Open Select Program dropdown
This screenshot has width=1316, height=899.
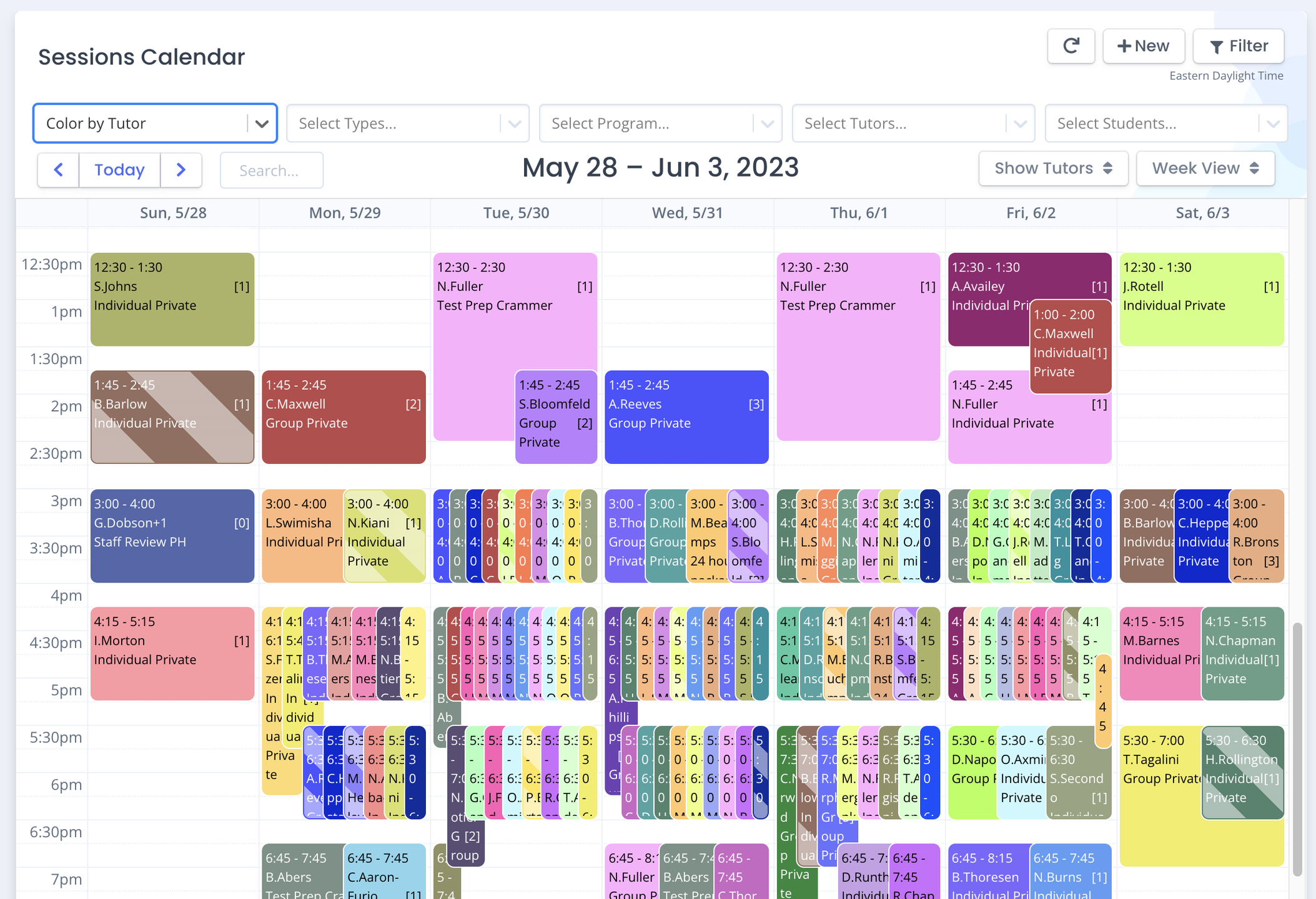tap(660, 124)
